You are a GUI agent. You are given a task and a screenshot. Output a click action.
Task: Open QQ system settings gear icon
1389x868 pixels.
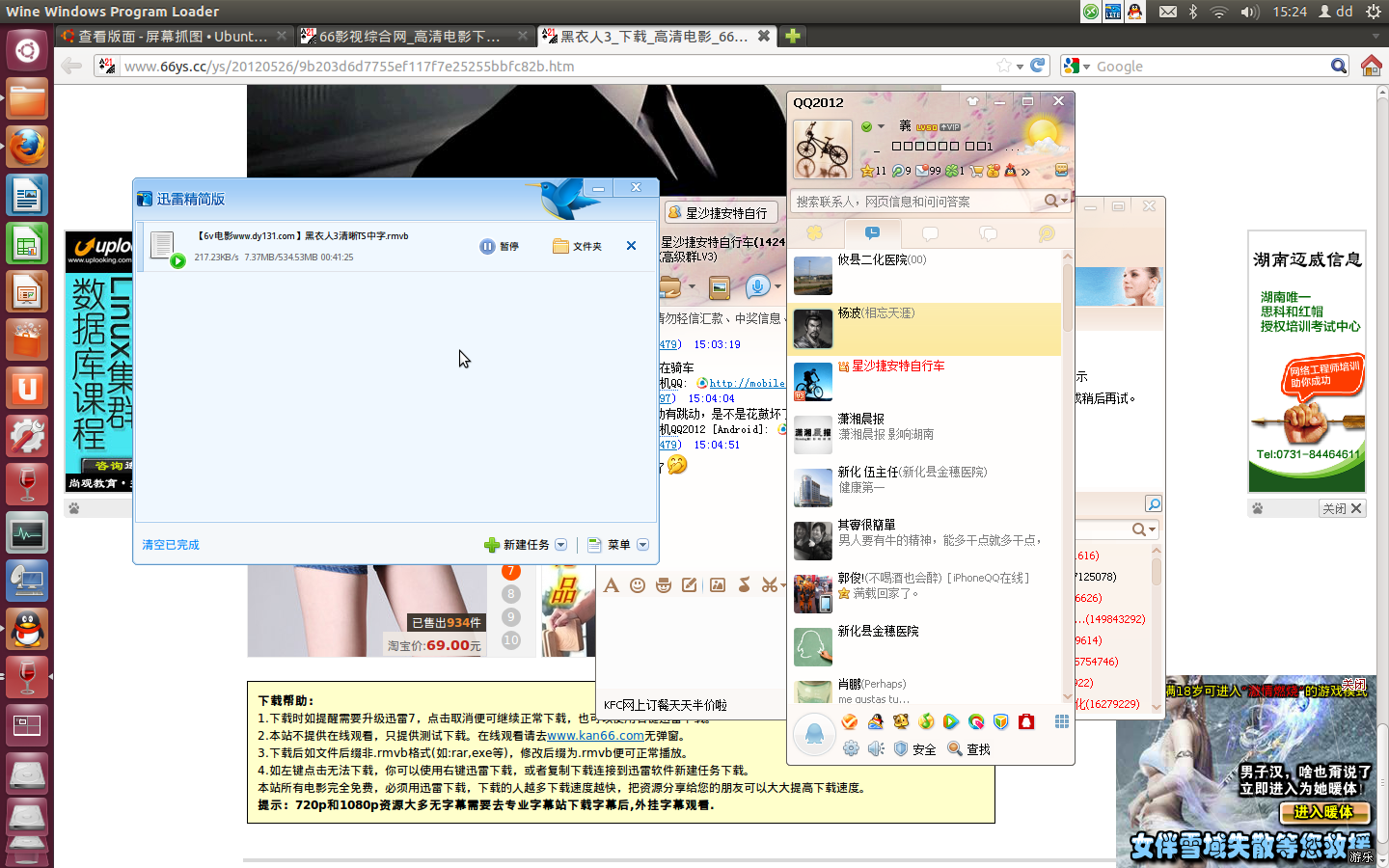pos(851,748)
